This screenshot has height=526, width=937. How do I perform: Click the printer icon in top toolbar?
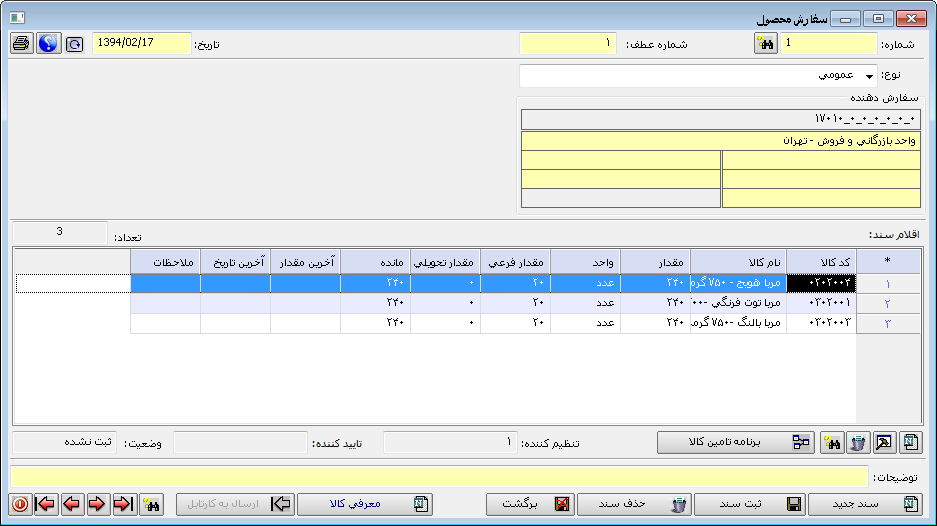tap(22, 44)
